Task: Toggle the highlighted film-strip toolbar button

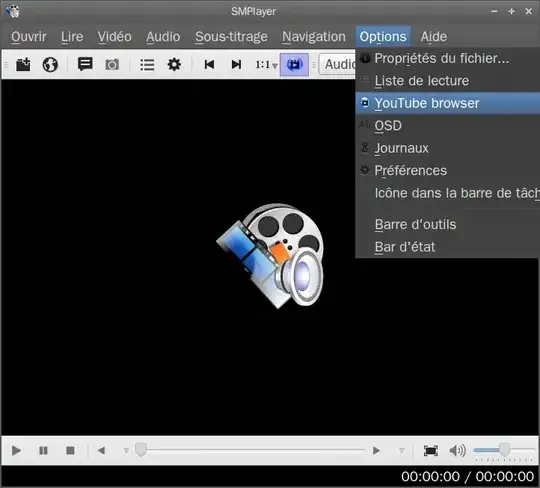Action: pyautogui.click(x=294, y=64)
